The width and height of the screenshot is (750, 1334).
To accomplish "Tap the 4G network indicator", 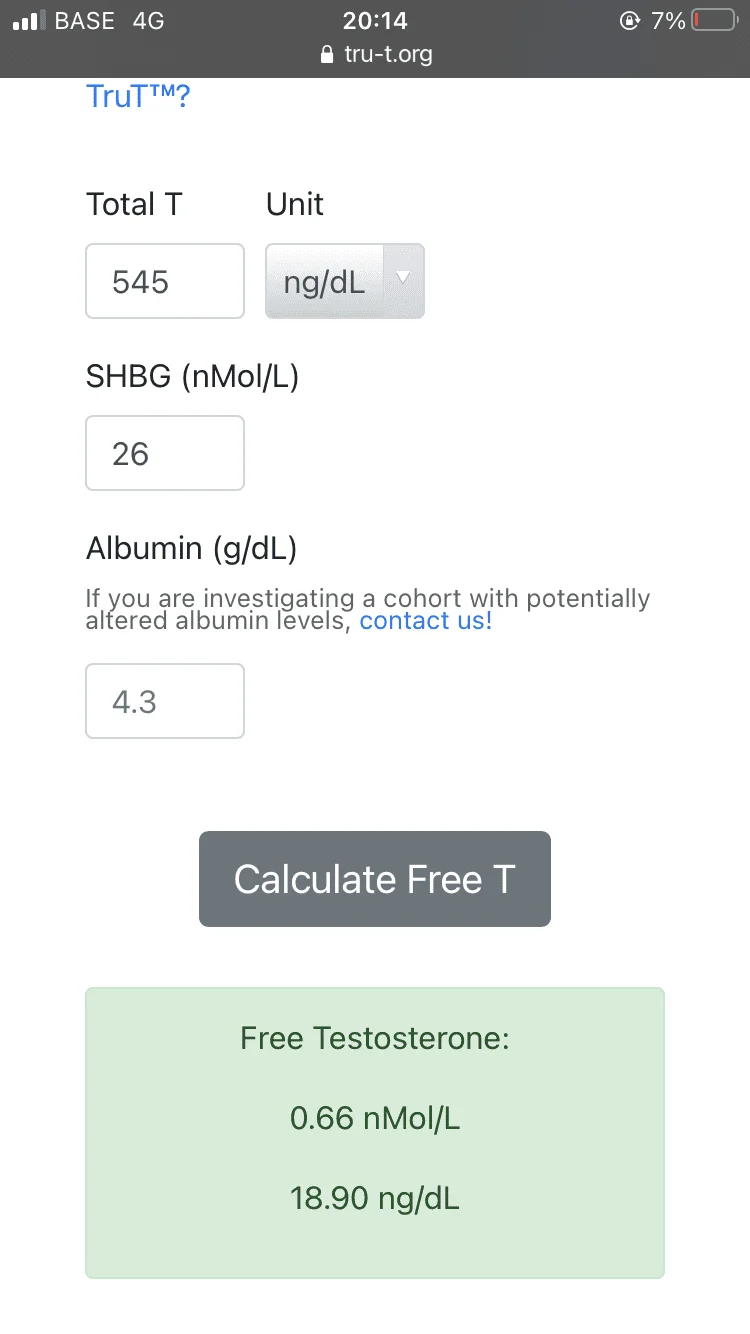I will point(148,21).
